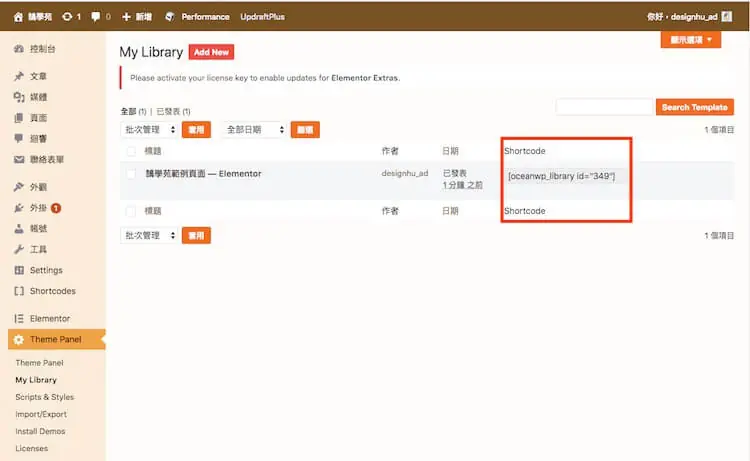
Task: Open the Posts pushpin icon in sidebar
Action: 19,76
